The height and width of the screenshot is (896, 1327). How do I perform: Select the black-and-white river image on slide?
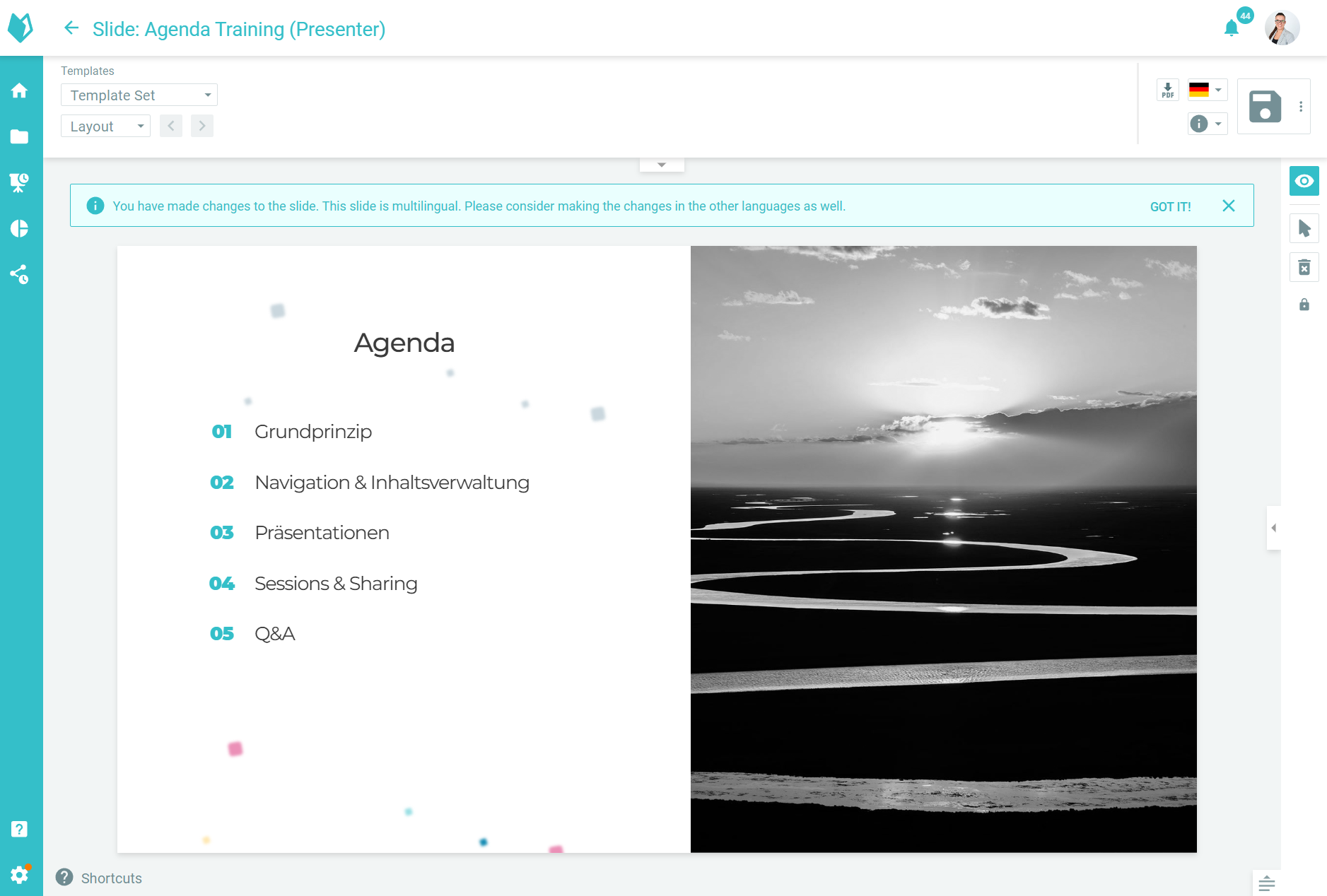pos(943,549)
